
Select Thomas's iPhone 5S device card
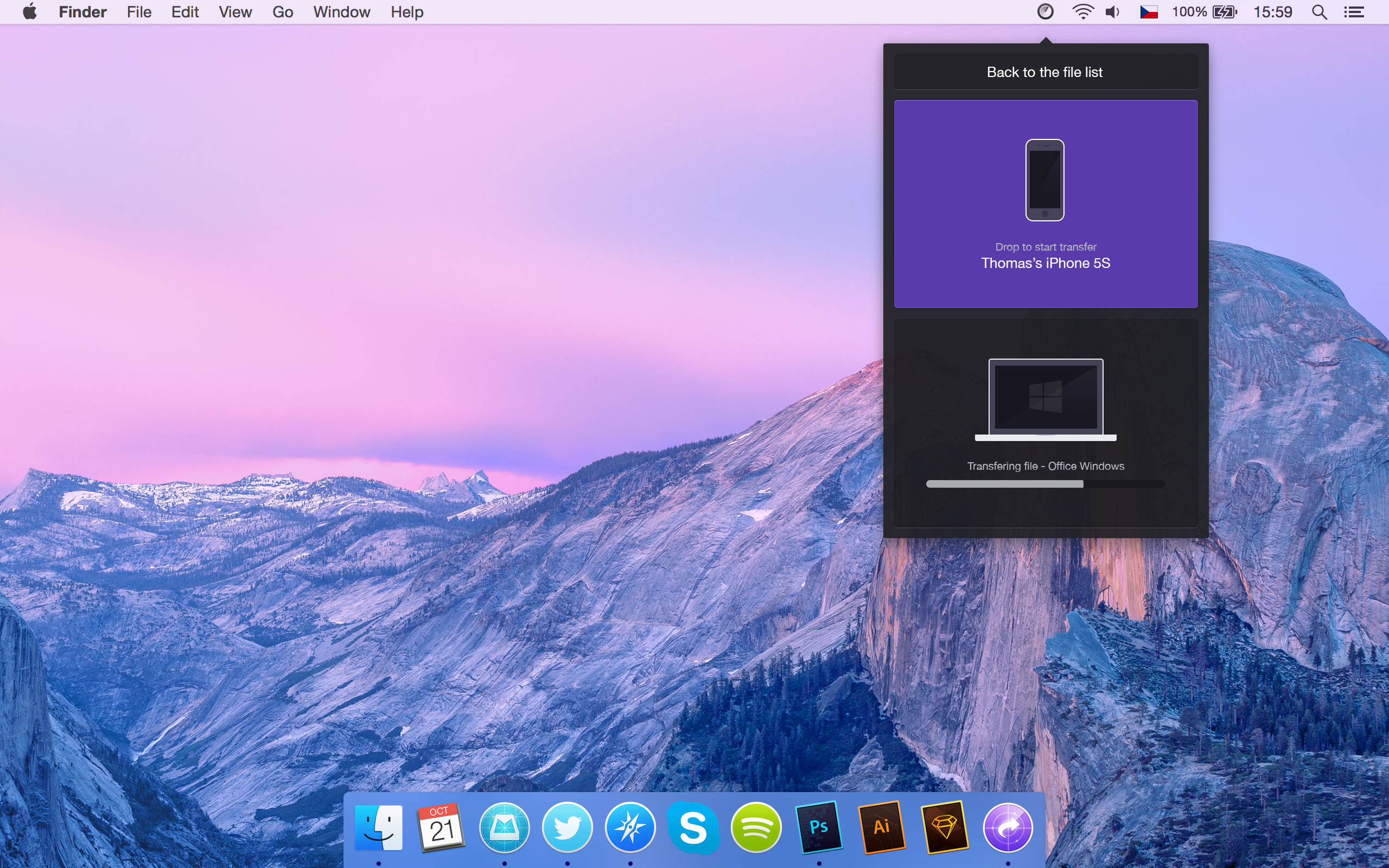1045,204
